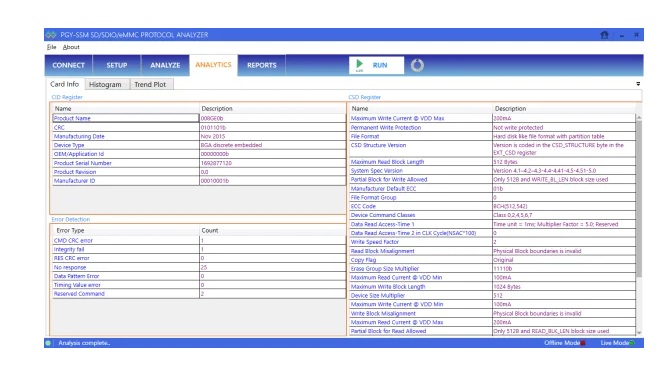Viewport: 672px width, 367px height.
Task: Select the Product Name row in CID Register
Action: [x=199, y=118]
